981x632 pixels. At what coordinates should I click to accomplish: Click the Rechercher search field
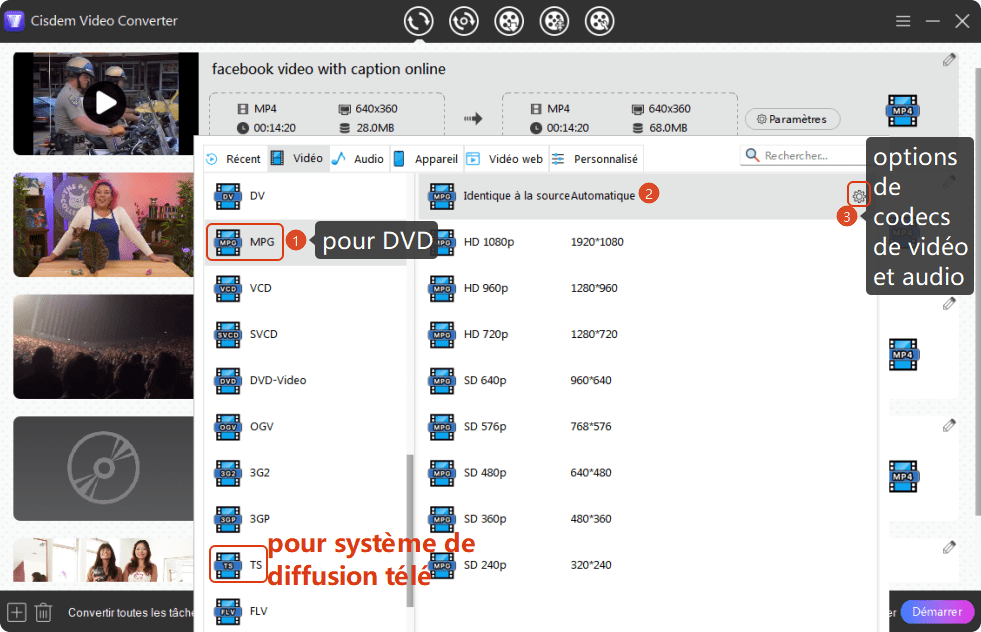coord(803,155)
